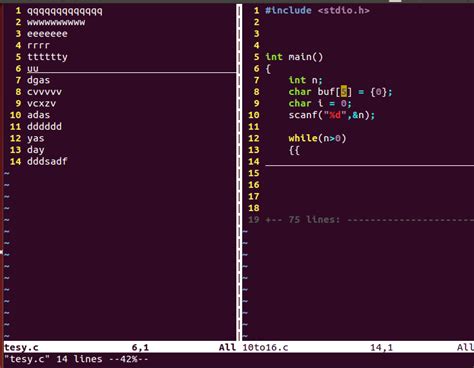Place cursor on the #include <stdio.h> line
The height and width of the screenshot is (368, 474).
pos(317,11)
